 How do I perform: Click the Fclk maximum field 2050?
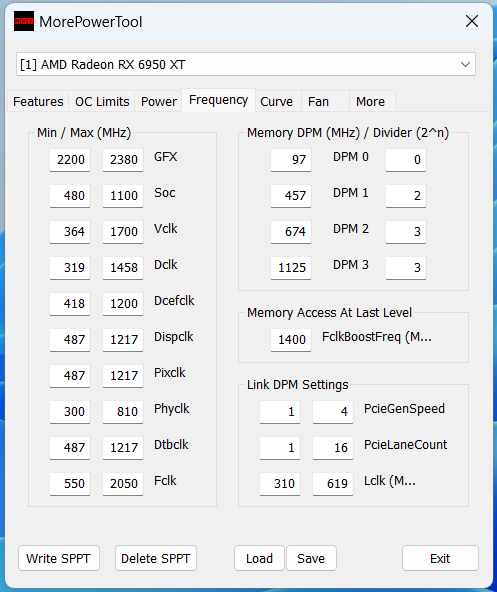click(x=123, y=484)
